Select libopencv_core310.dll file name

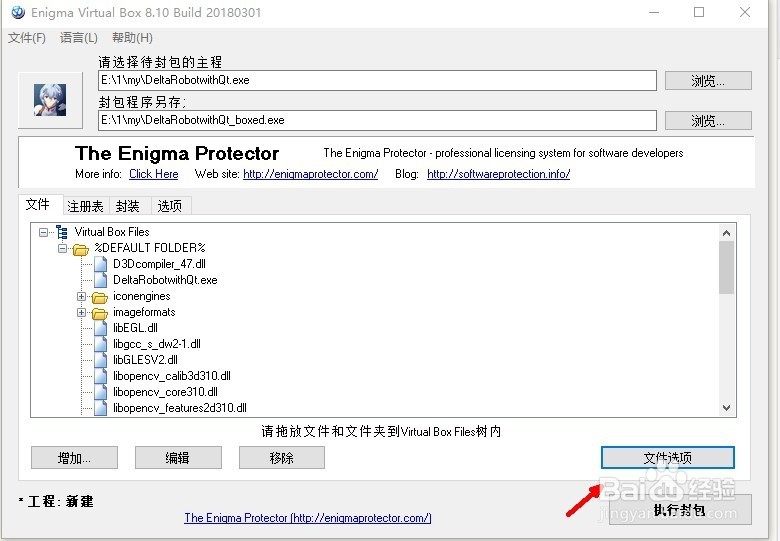click(165, 392)
